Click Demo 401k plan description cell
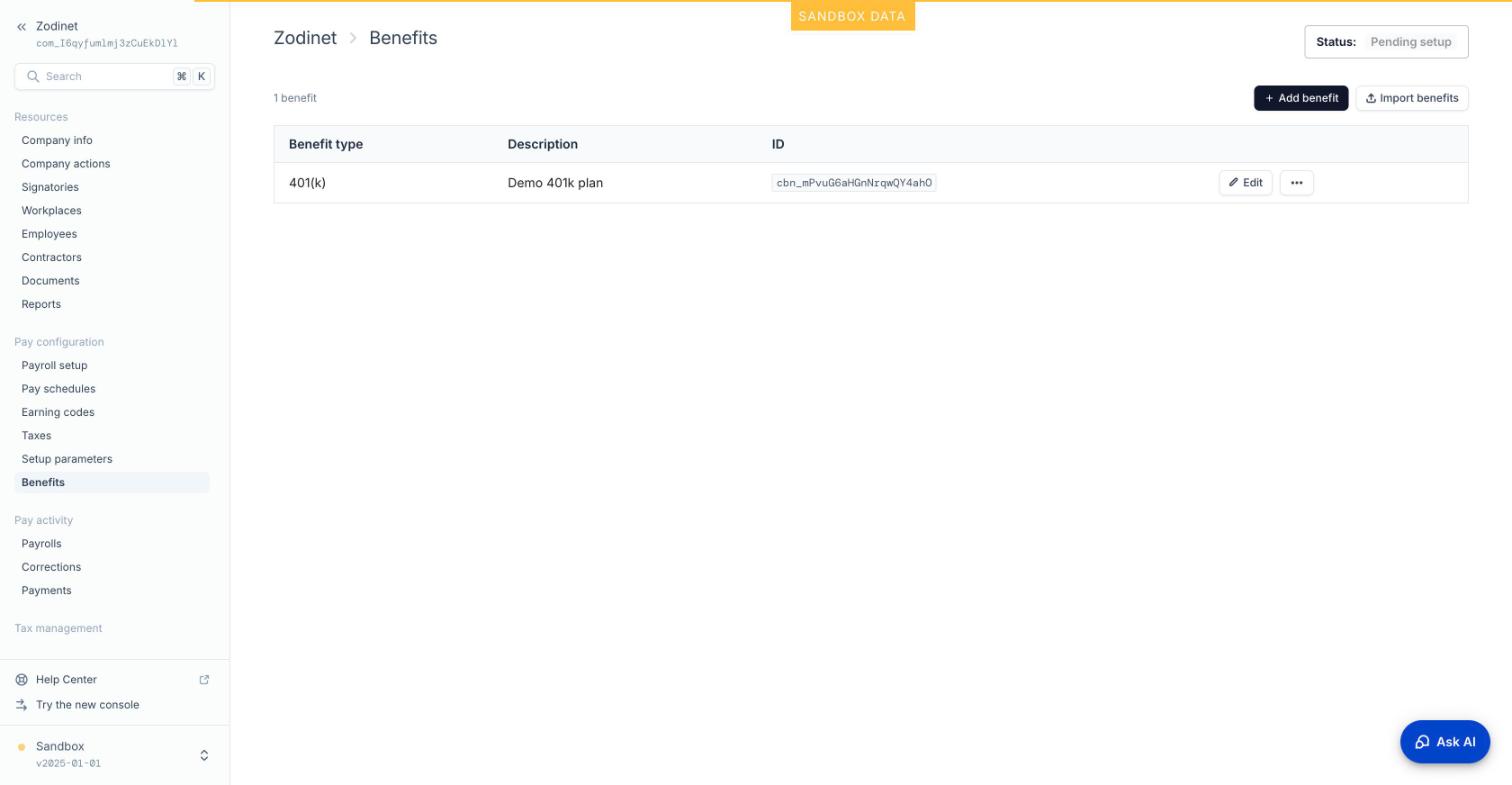The image size is (1512, 785). 555,183
